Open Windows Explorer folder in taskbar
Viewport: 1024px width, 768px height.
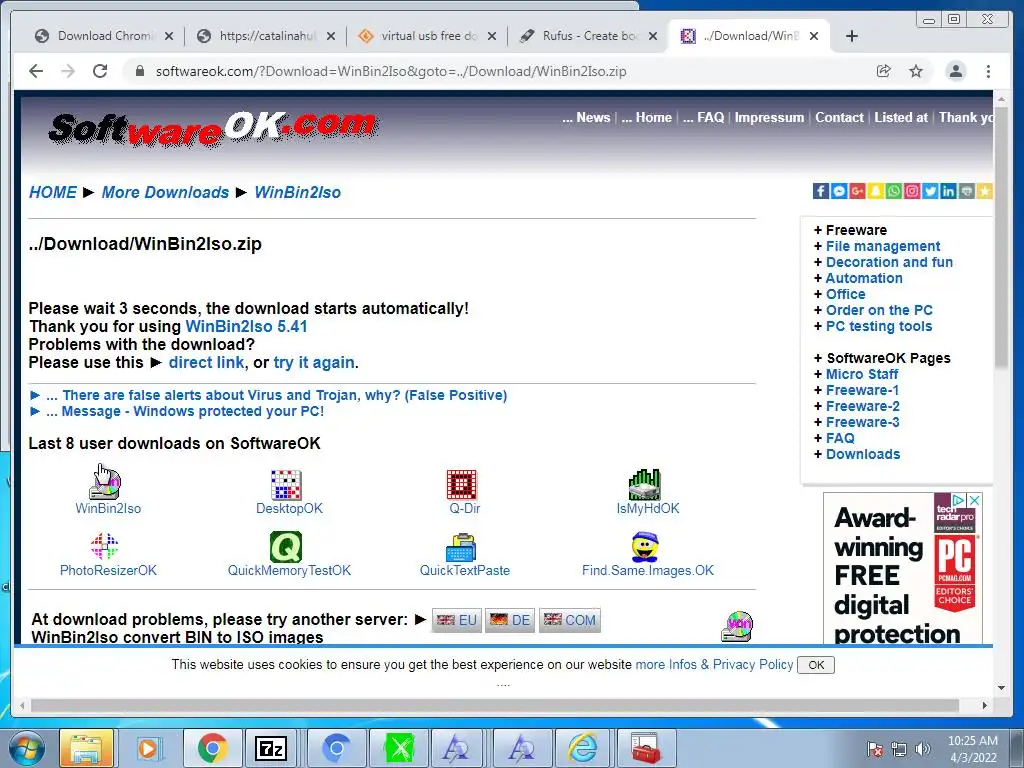(86, 748)
